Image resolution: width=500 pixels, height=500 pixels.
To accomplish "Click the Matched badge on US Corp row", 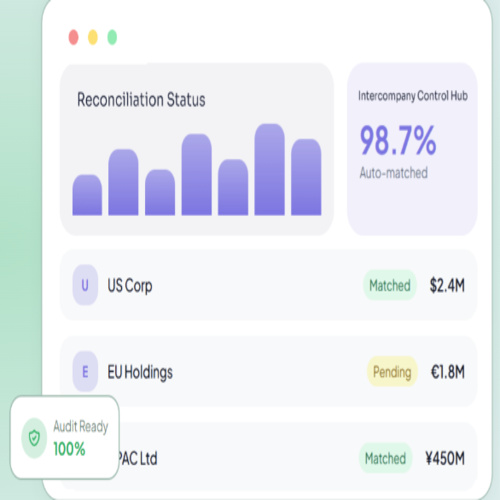I will [x=390, y=285].
